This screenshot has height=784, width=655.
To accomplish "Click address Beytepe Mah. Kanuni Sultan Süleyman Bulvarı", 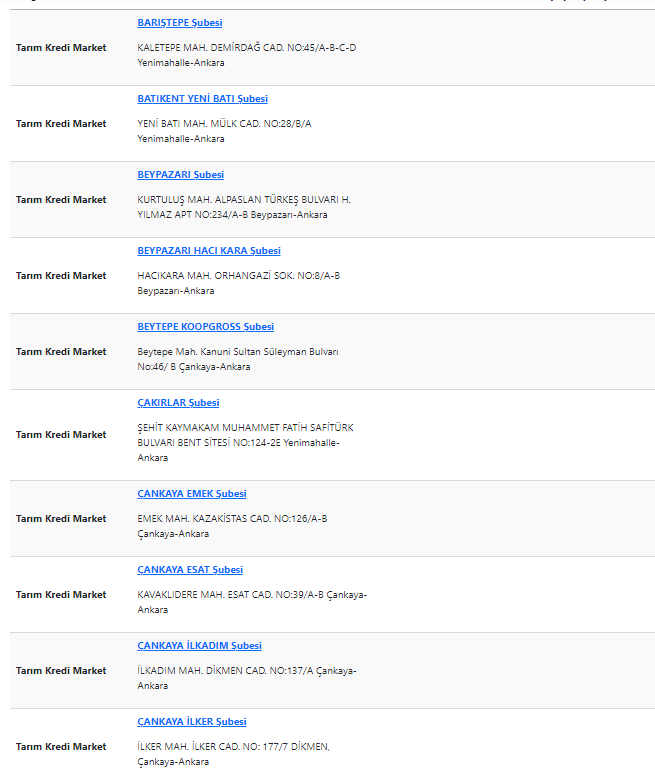I will [238, 352].
